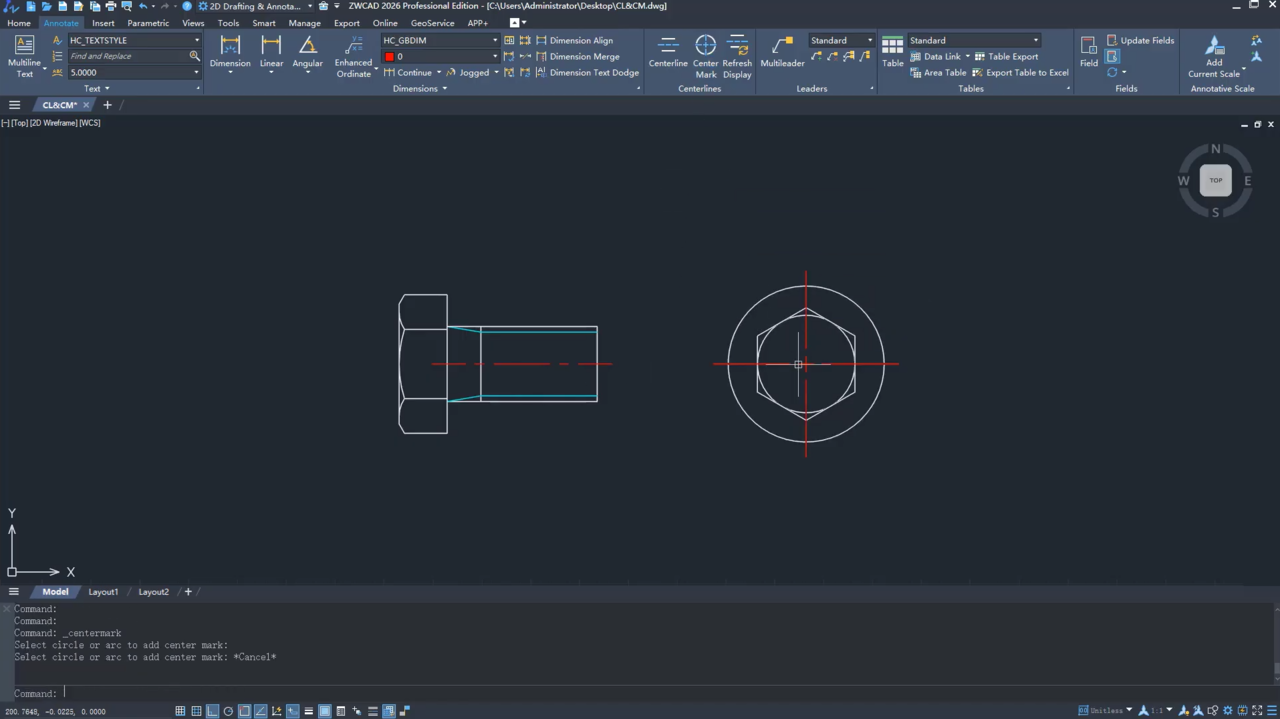Add a new drawing tab with plus
This screenshot has width=1280, height=719.
107,105
